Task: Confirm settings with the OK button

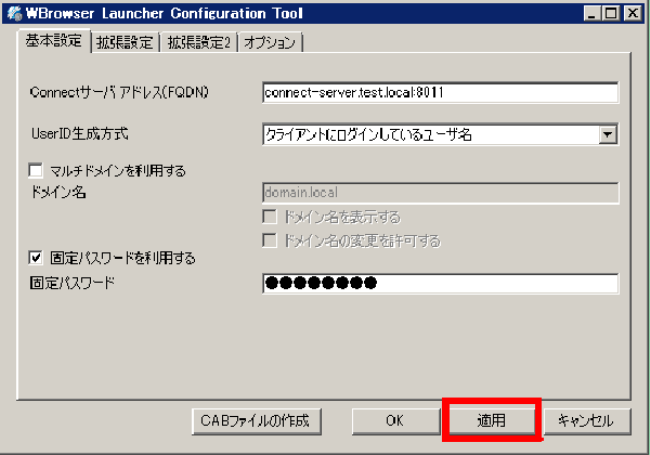Action: click(394, 421)
